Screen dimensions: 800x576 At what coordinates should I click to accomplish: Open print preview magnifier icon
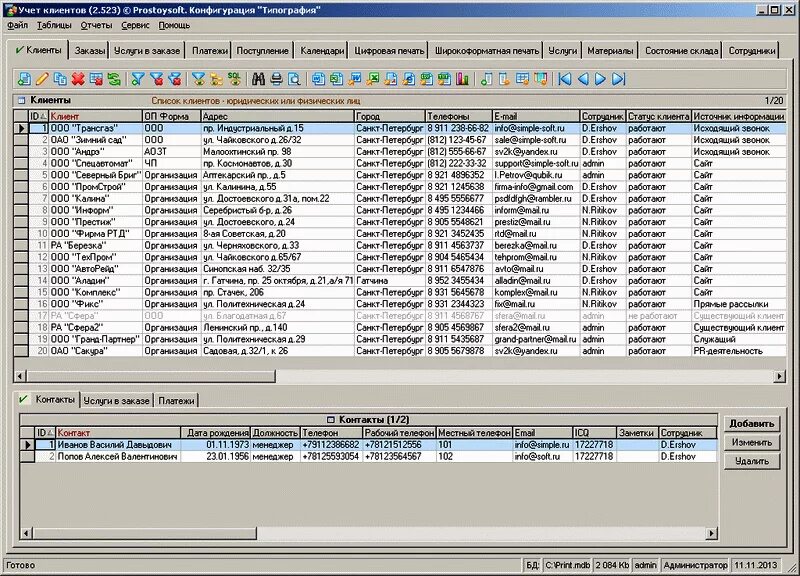(294, 79)
